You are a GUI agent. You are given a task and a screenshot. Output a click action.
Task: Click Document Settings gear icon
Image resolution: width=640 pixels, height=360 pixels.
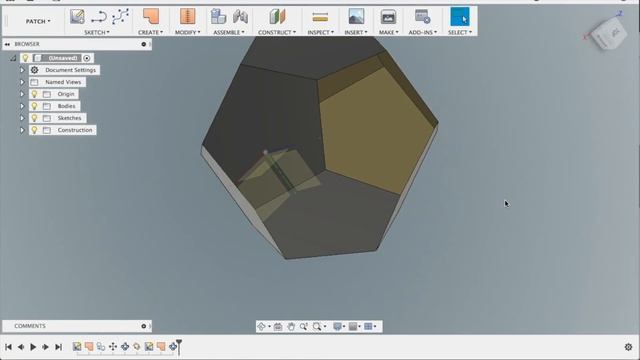pos(35,70)
